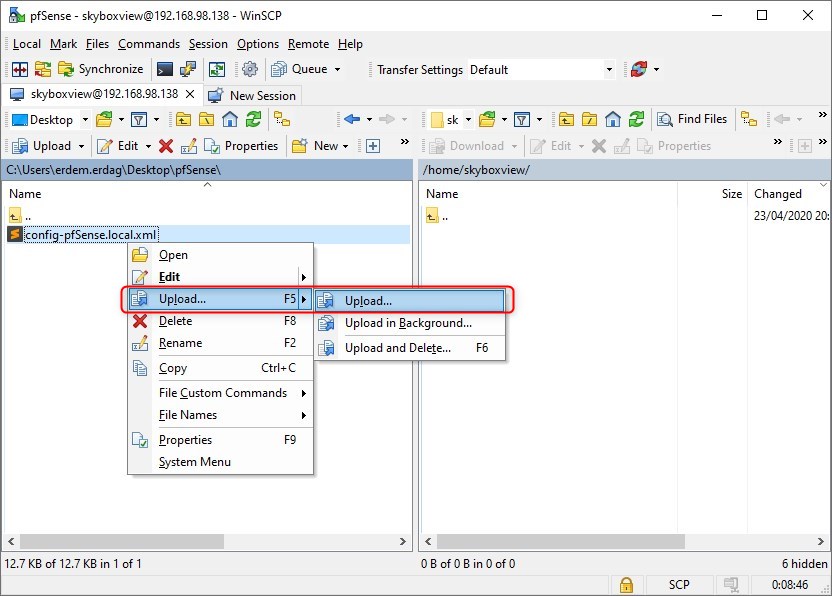
Task: Go to root directory in local panel toolbar
Action: click(x=206, y=119)
